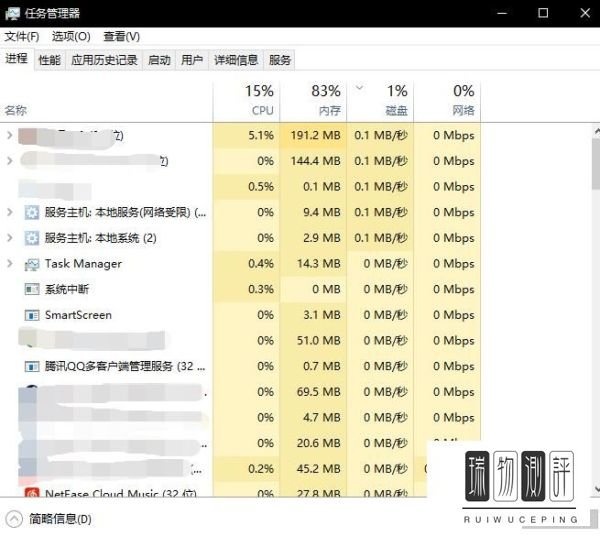This screenshot has height=536, width=600.
Task: Click the 51.0 MB memory cell
Action: pyautogui.click(x=313, y=340)
